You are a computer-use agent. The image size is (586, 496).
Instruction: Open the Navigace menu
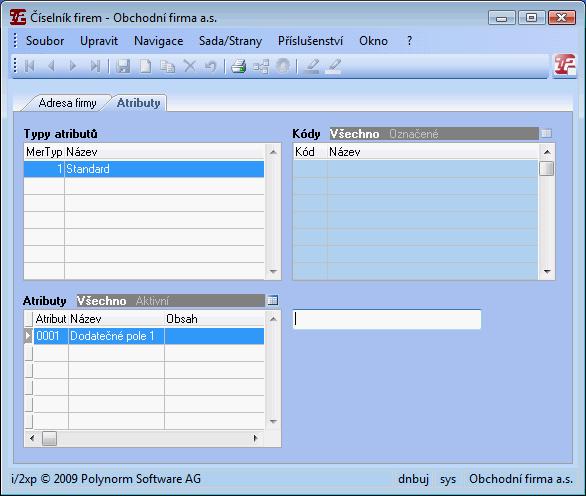tap(158, 41)
